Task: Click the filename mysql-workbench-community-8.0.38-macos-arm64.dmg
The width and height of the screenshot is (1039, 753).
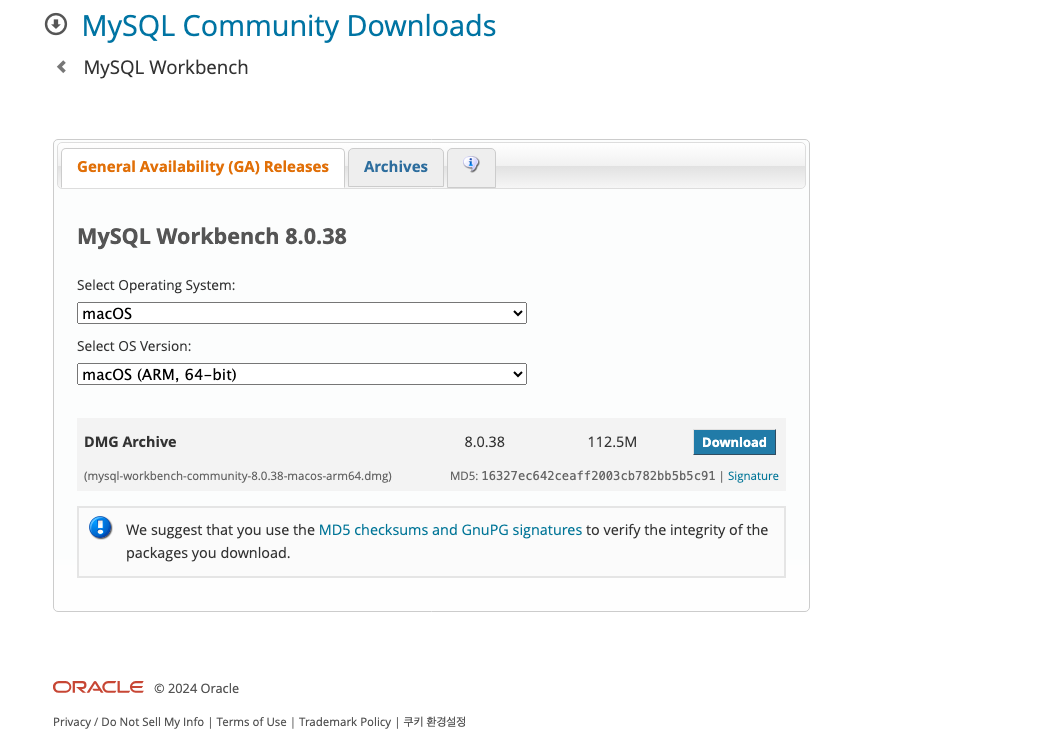Action: 238,476
